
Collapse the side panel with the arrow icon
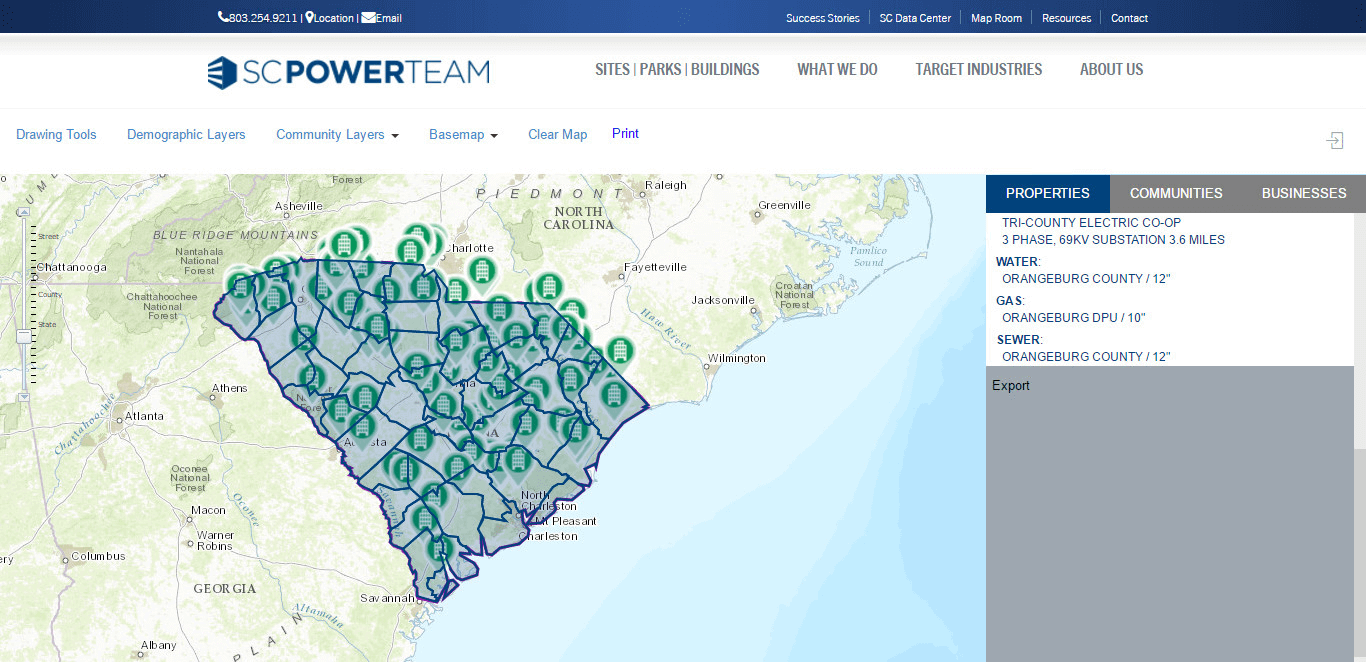point(1334,141)
